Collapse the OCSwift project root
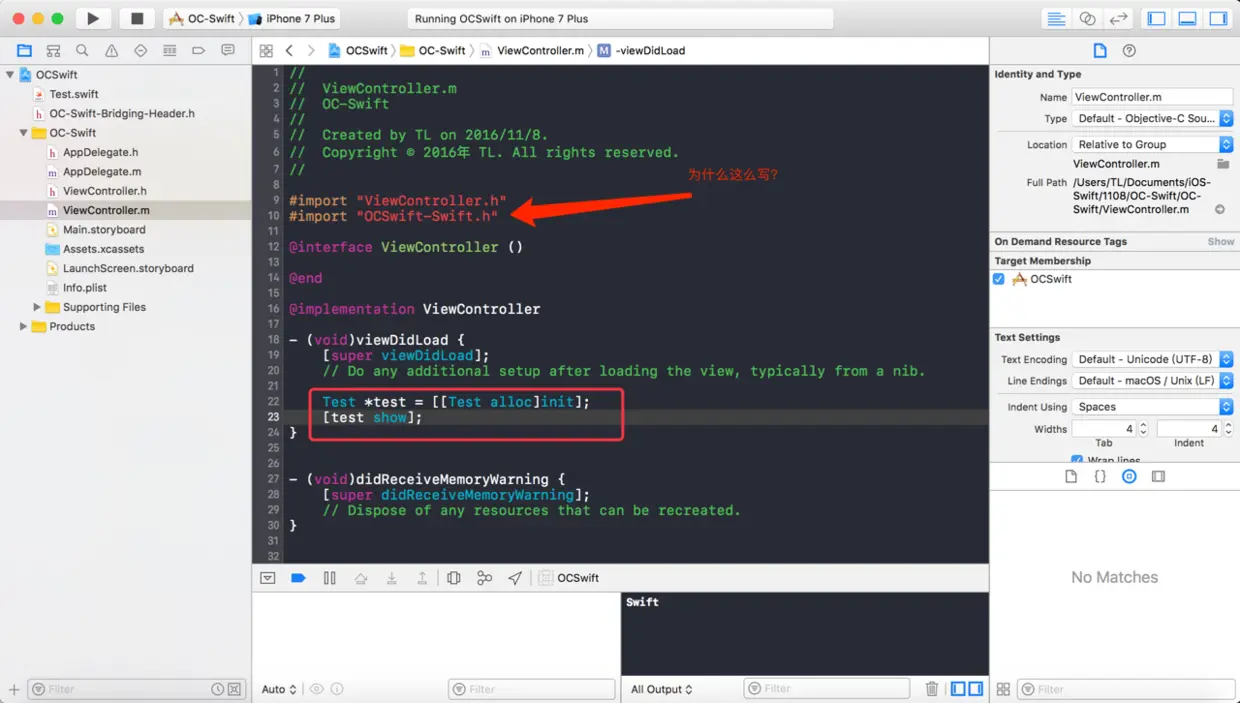 (x=10, y=75)
